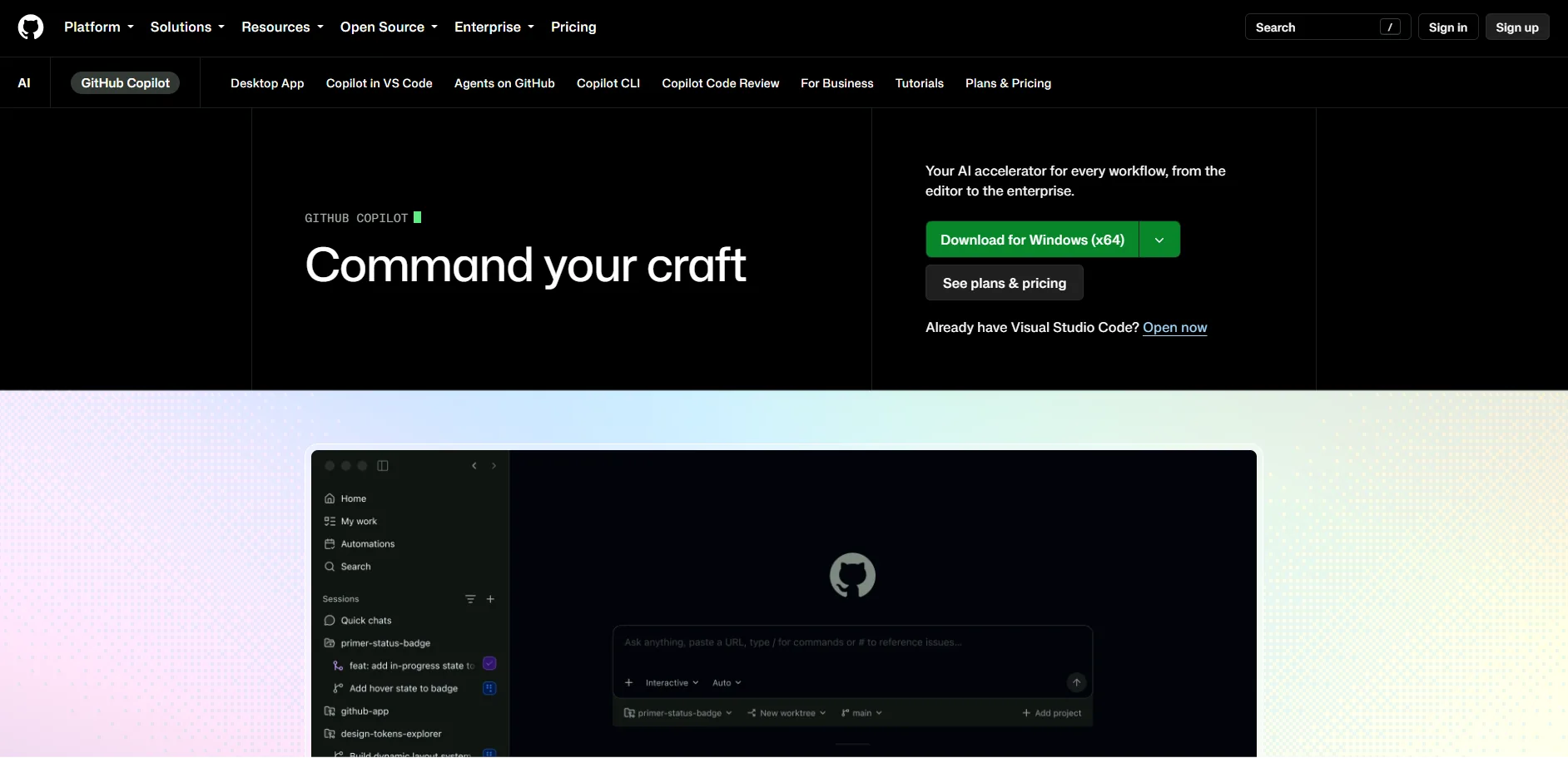Open Copilot Code Review tab
The width and height of the screenshot is (1568, 758).
721,83
